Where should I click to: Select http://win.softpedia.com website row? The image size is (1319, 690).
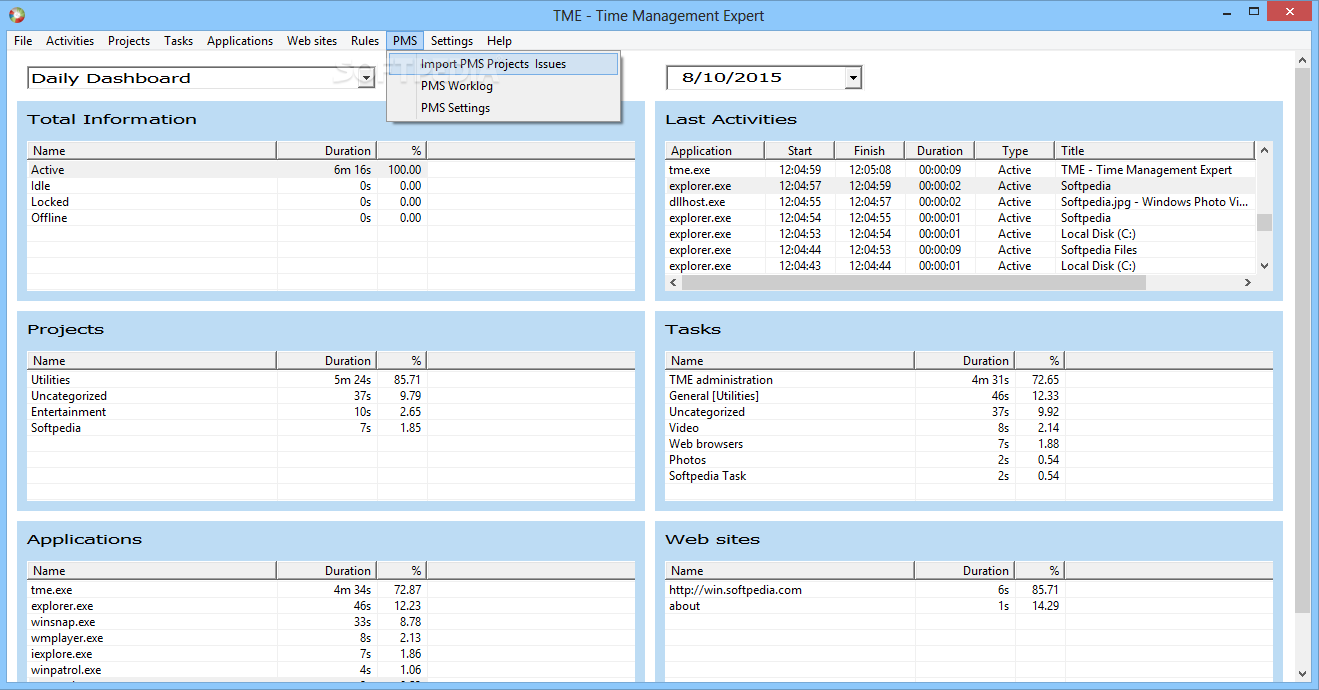pos(968,590)
